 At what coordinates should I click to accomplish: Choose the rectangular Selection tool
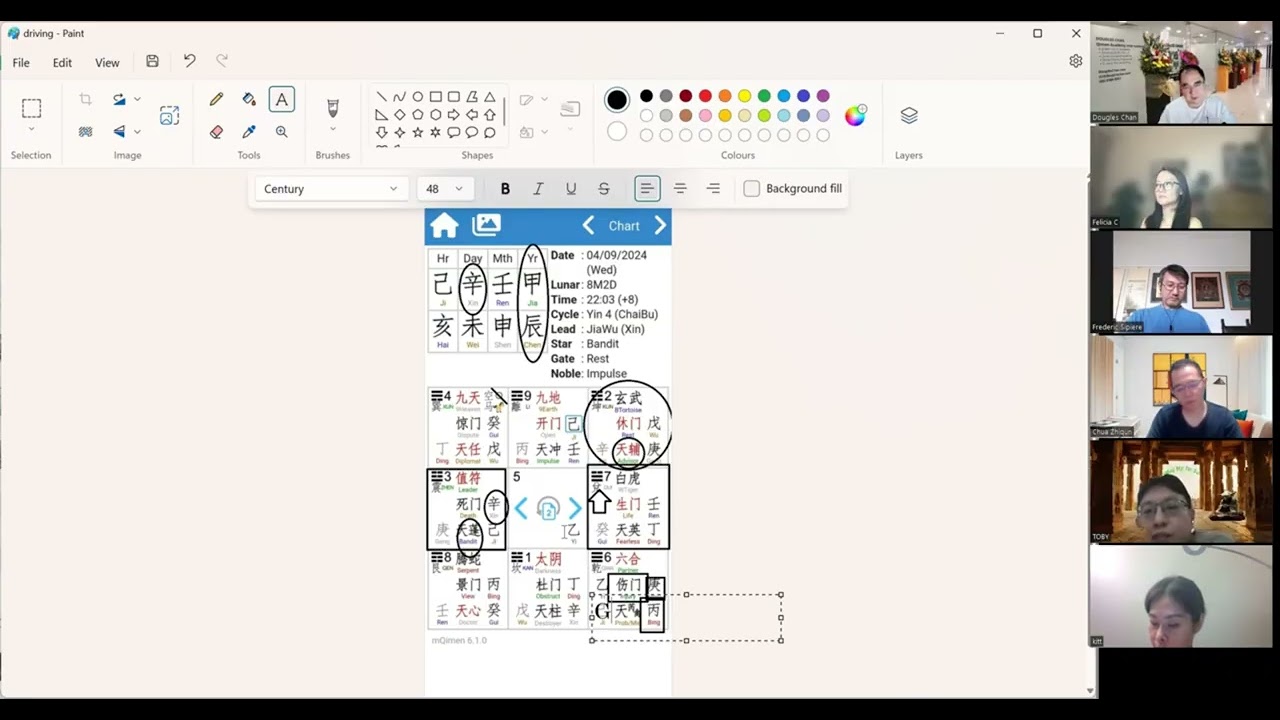[x=31, y=108]
